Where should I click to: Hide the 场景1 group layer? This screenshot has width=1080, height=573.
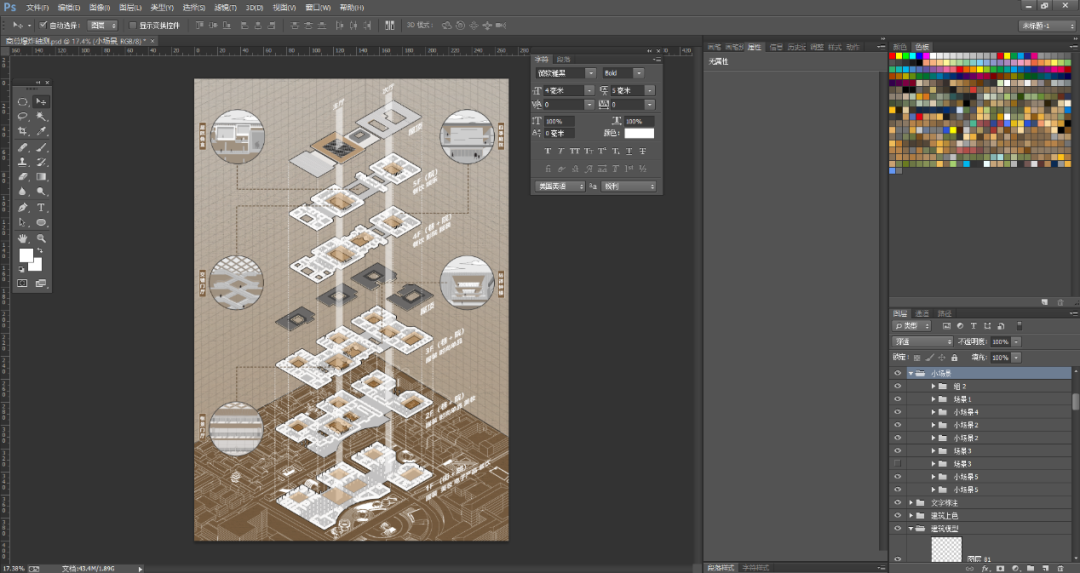(x=897, y=399)
